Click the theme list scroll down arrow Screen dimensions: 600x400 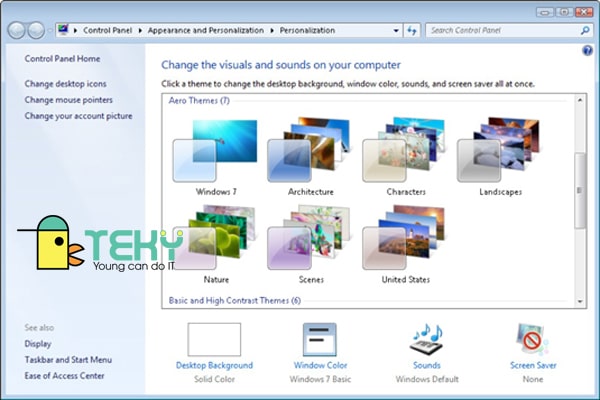[580, 302]
